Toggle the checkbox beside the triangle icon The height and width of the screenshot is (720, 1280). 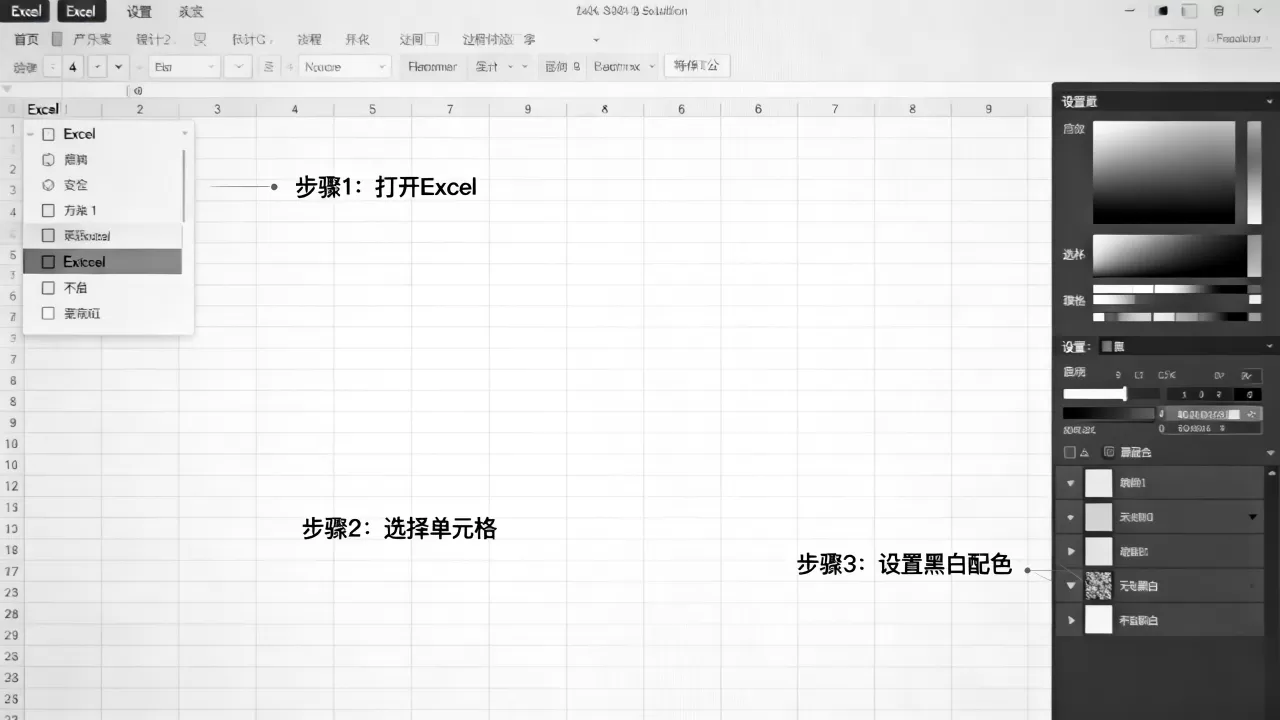(x=1070, y=452)
